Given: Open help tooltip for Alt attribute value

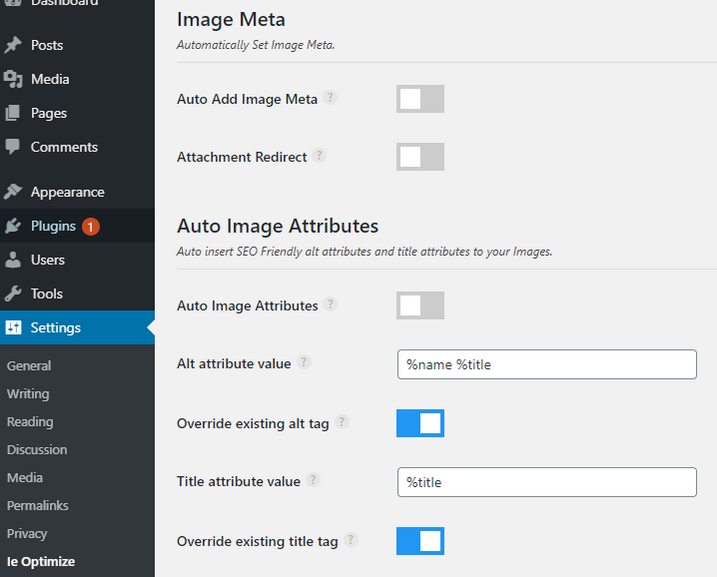Looking at the screenshot, I should (304, 362).
